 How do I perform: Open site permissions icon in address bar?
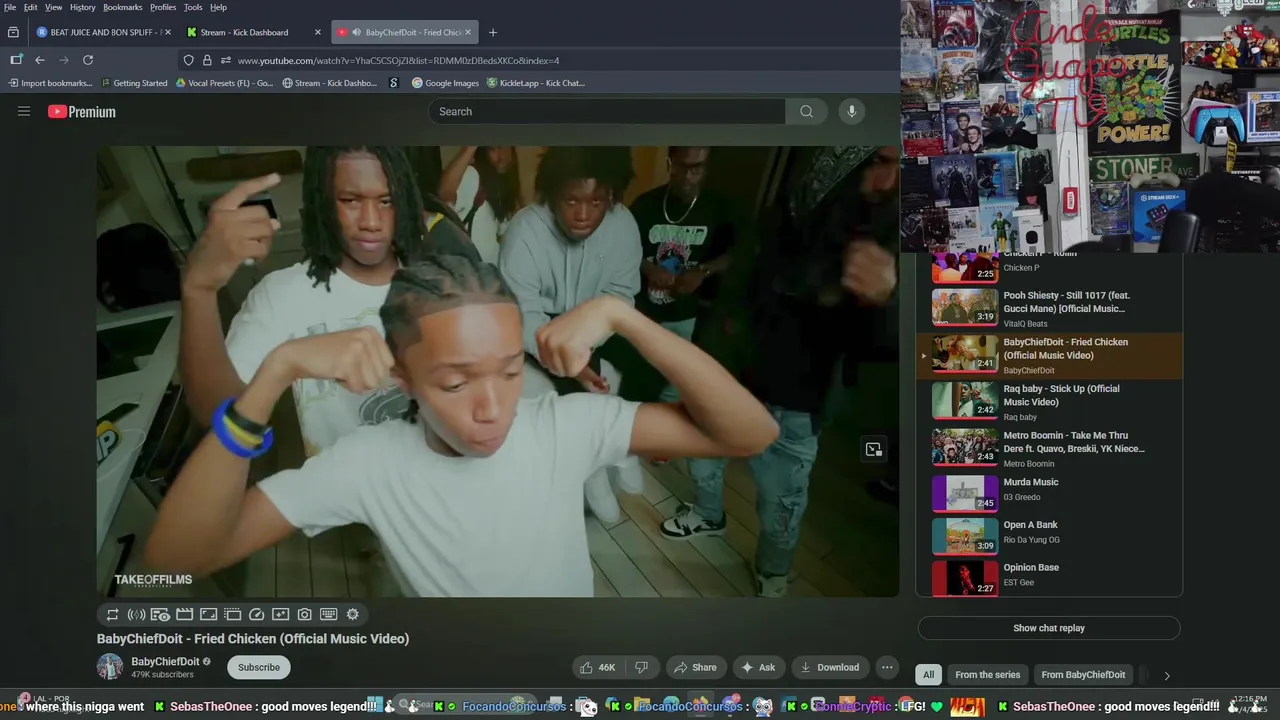coord(225,60)
